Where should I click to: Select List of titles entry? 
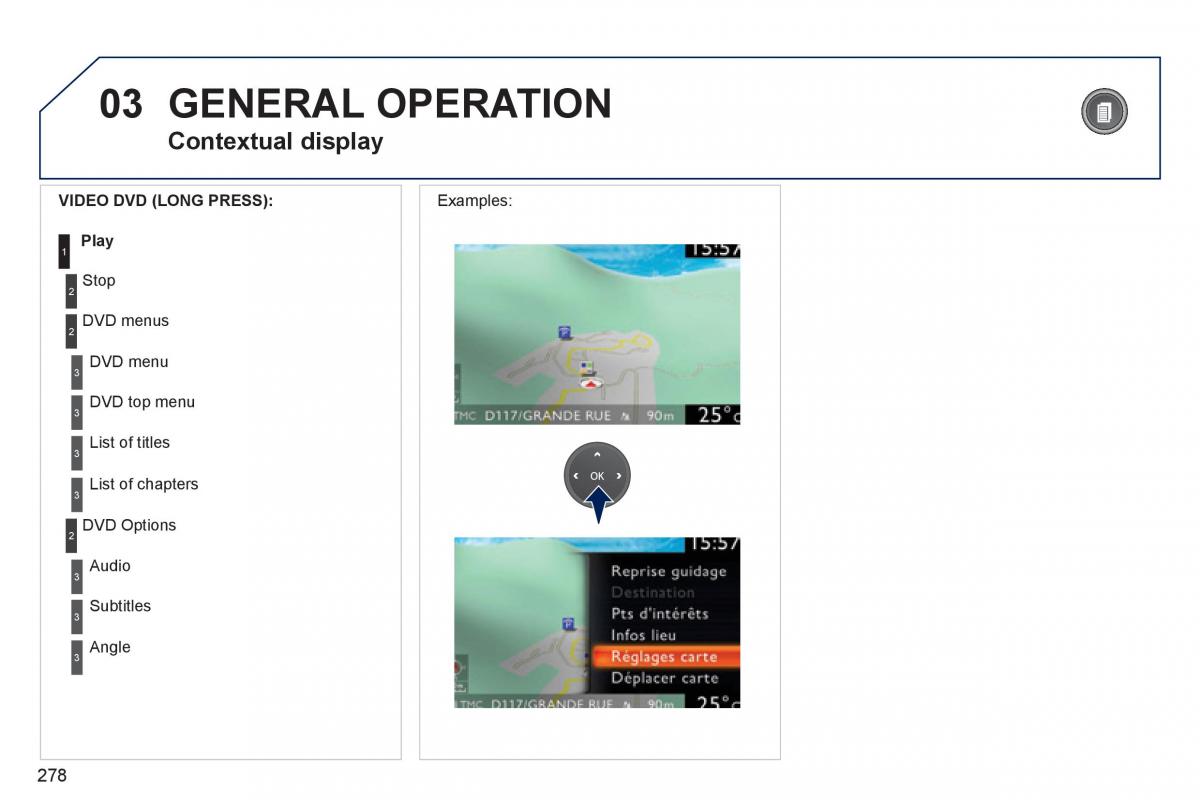[129, 443]
